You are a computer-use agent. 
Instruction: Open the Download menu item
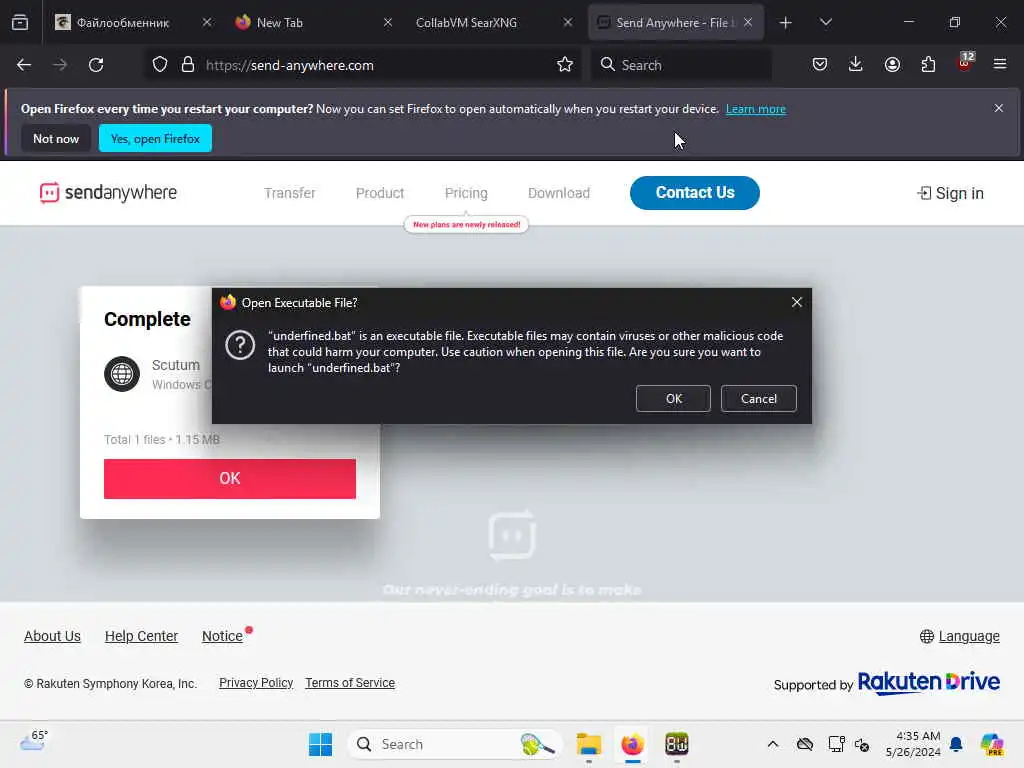point(559,193)
